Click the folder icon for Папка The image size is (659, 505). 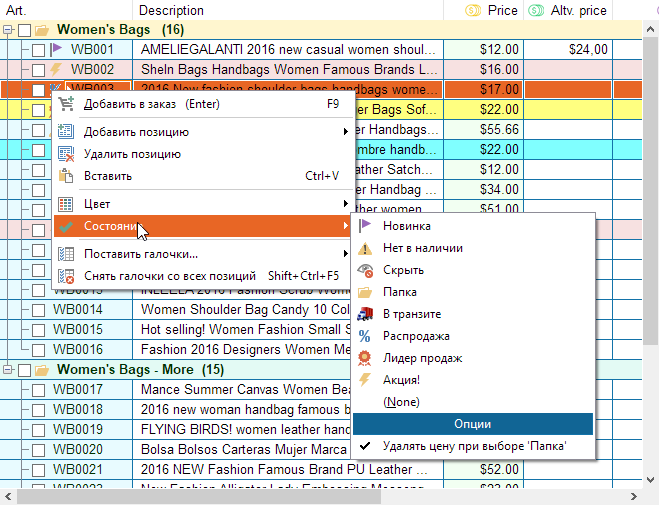pyautogui.click(x=365, y=292)
